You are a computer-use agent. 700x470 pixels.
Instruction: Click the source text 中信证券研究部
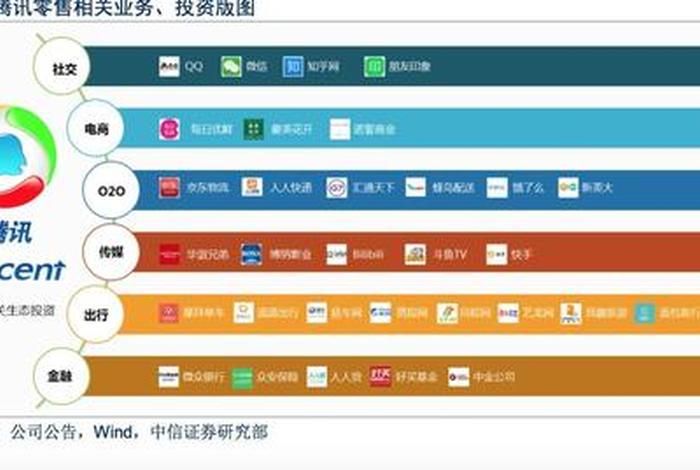[x=209, y=432]
